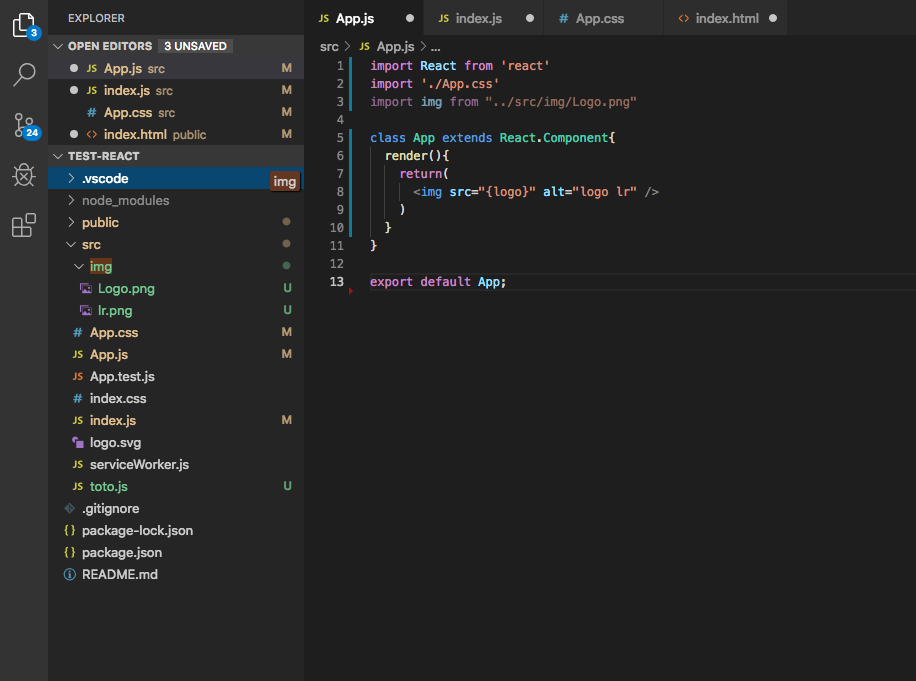
Task: Click the JS icon of App.js in src folder
Action: tap(78, 355)
